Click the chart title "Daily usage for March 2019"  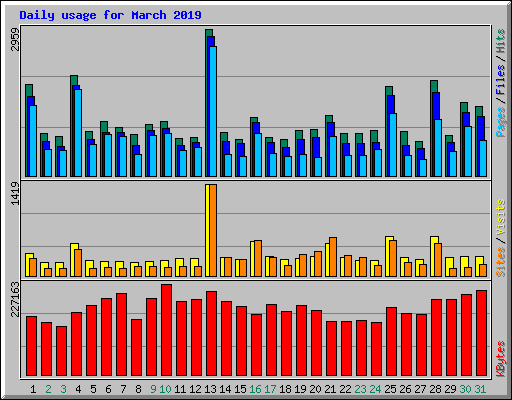click(x=110, y=15)
